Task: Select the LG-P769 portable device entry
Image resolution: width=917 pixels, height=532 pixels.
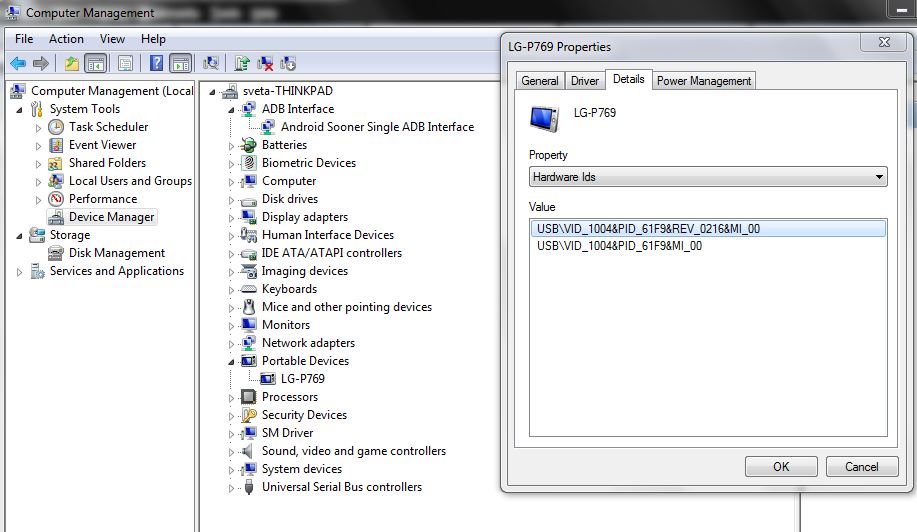Action: pyautogui.click(x=302, y=379)
